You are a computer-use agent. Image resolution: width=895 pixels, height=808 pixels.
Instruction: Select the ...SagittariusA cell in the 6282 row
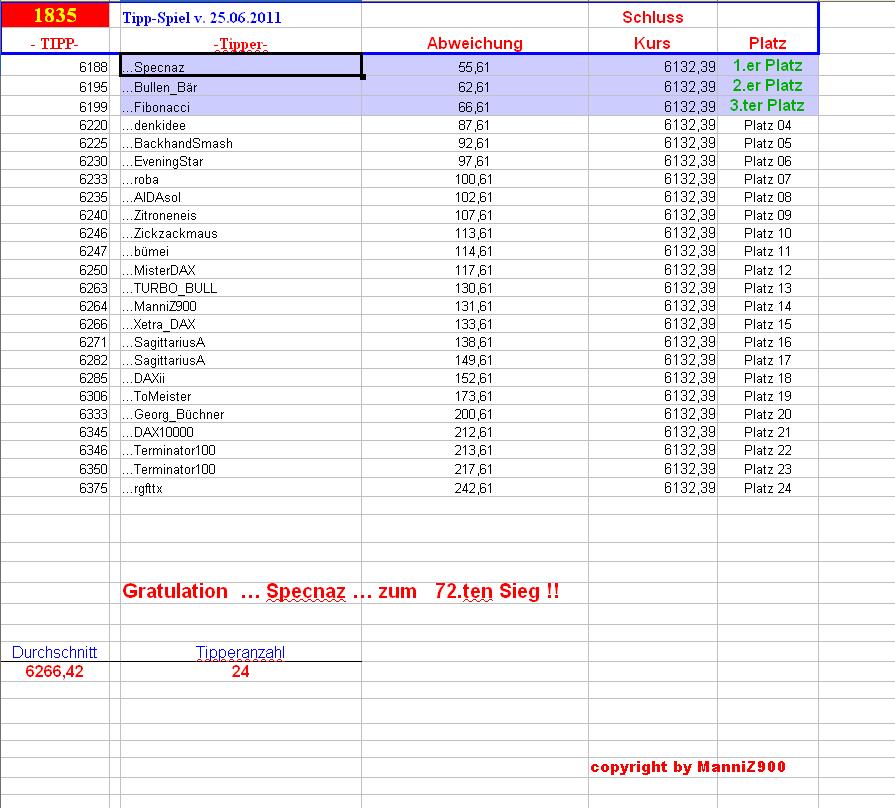pyautogui.click(x=240, y=361)
